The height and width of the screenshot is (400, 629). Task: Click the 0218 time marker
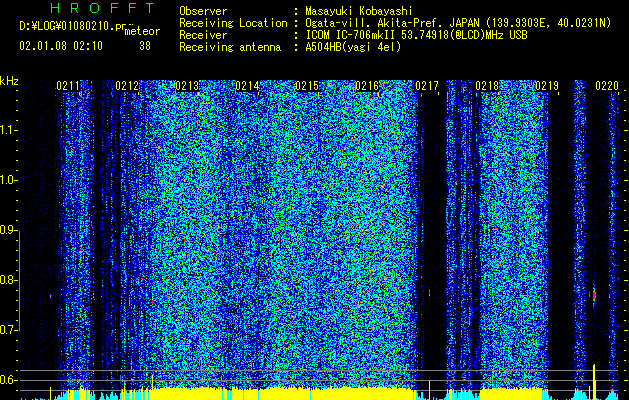click(x=487, y=86)
